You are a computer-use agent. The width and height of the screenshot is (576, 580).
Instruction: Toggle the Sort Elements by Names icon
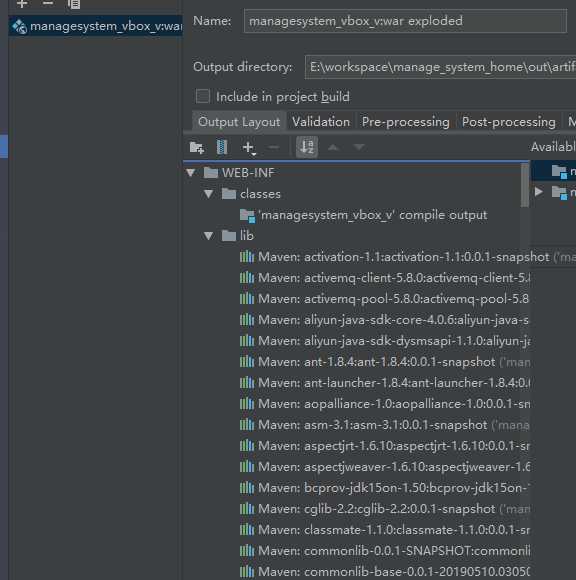point(307,147)
